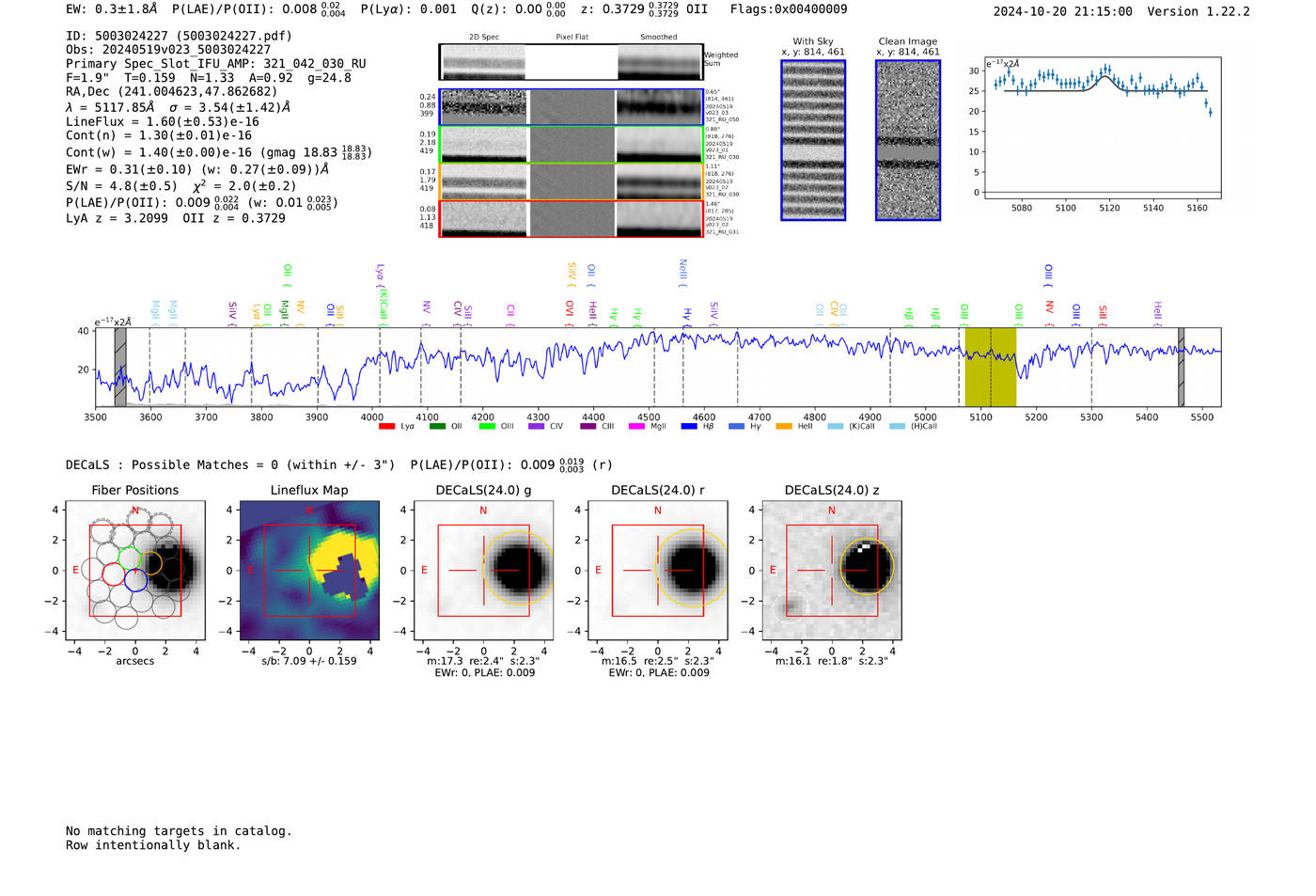The image size is (1316, 896).
Task: Pick the orange HeII legend swatch
Action: 784,427
